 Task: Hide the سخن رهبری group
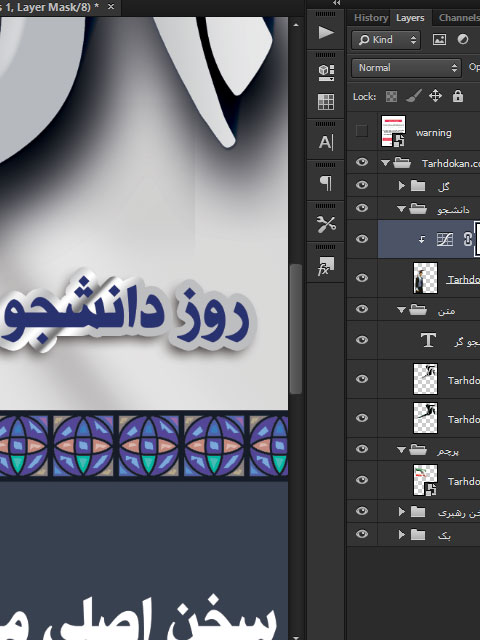click(362, 511)
